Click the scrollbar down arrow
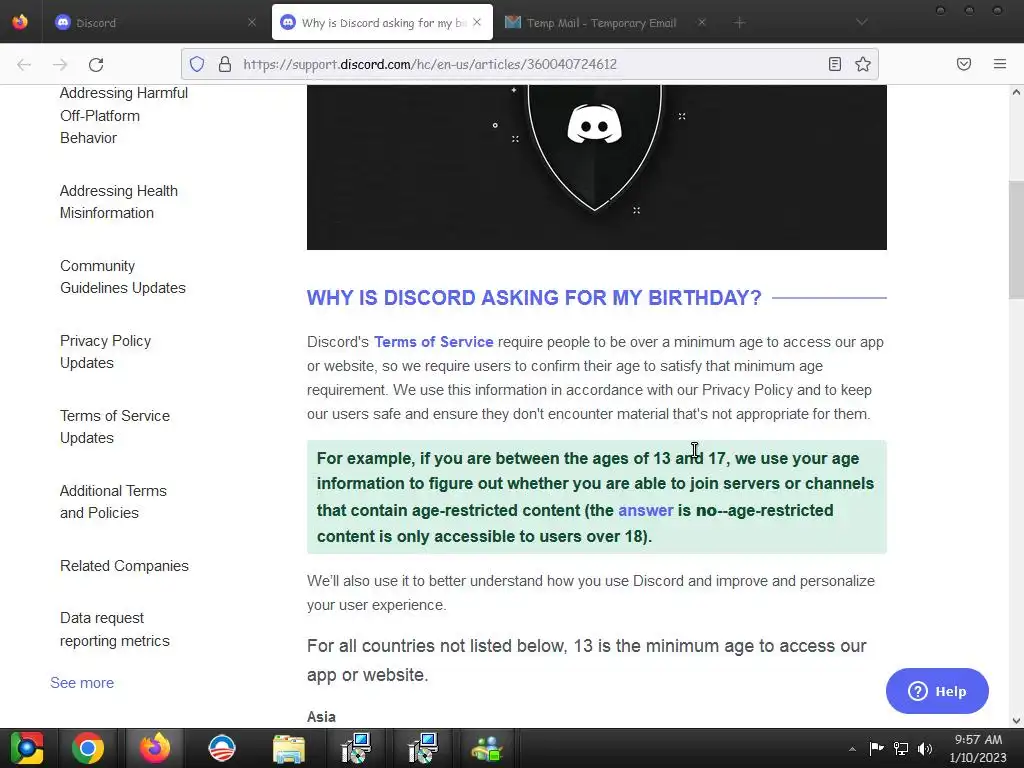Image resolution: width=1024 pixels, height=768 pixels. 1016,721
